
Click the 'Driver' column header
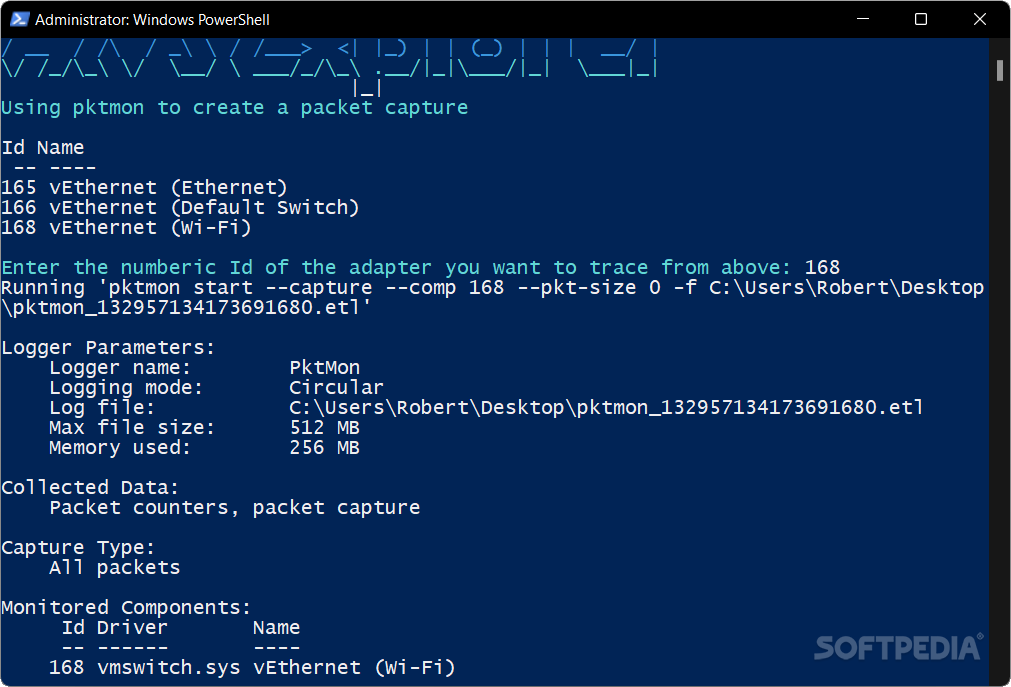(132, 628)
